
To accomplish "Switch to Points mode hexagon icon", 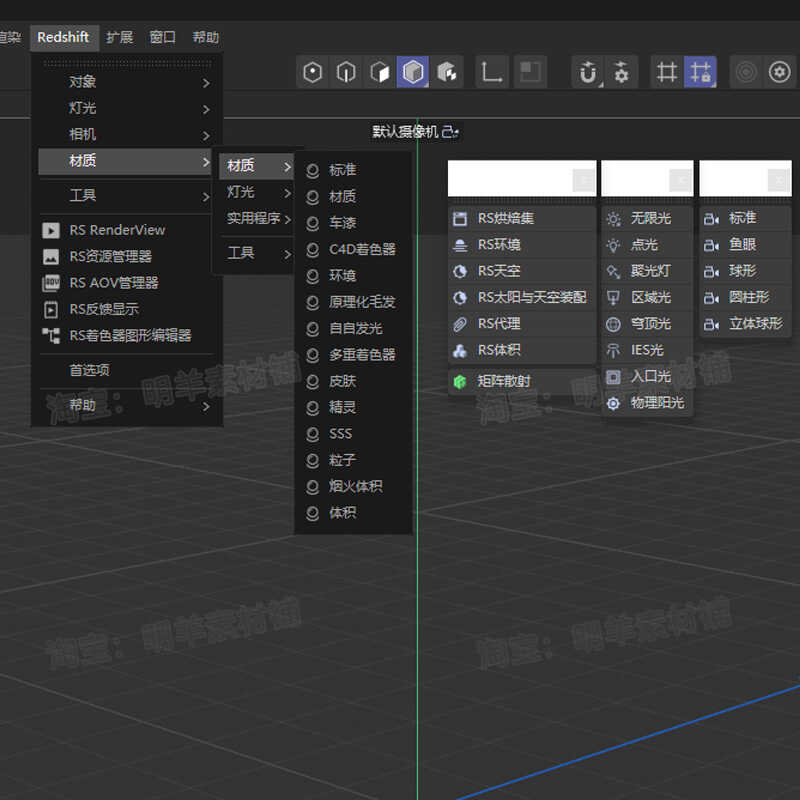I will (312, 72).
